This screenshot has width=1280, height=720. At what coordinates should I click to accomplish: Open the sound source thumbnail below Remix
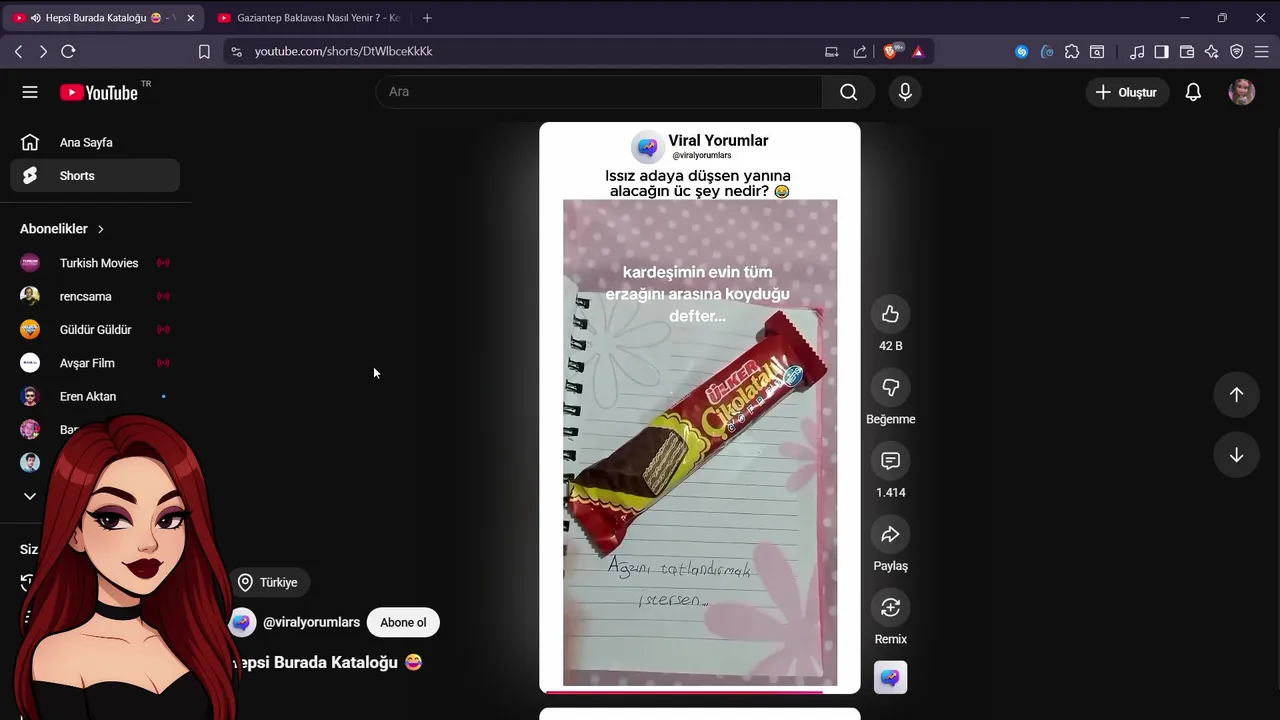point(890,678)
